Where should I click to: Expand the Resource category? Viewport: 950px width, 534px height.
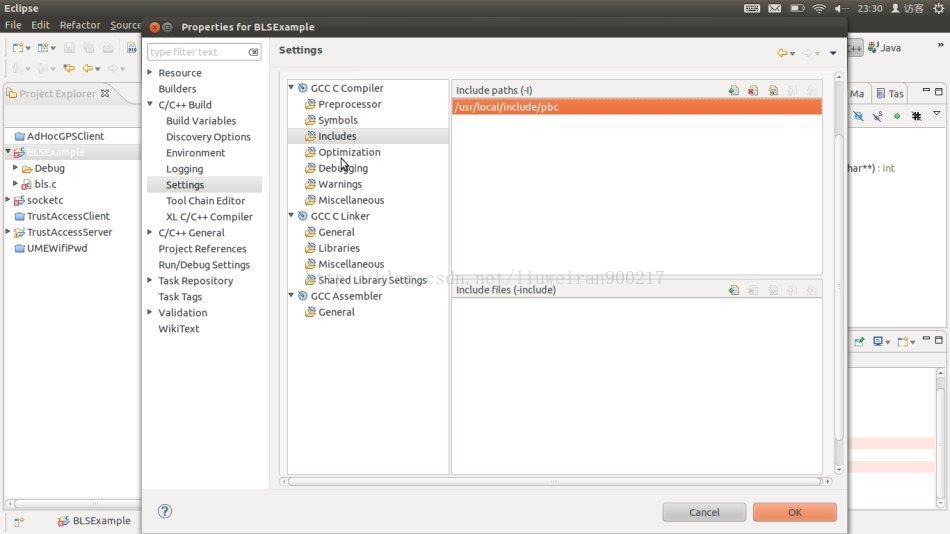pyautogui.click(x=150, y=72)
